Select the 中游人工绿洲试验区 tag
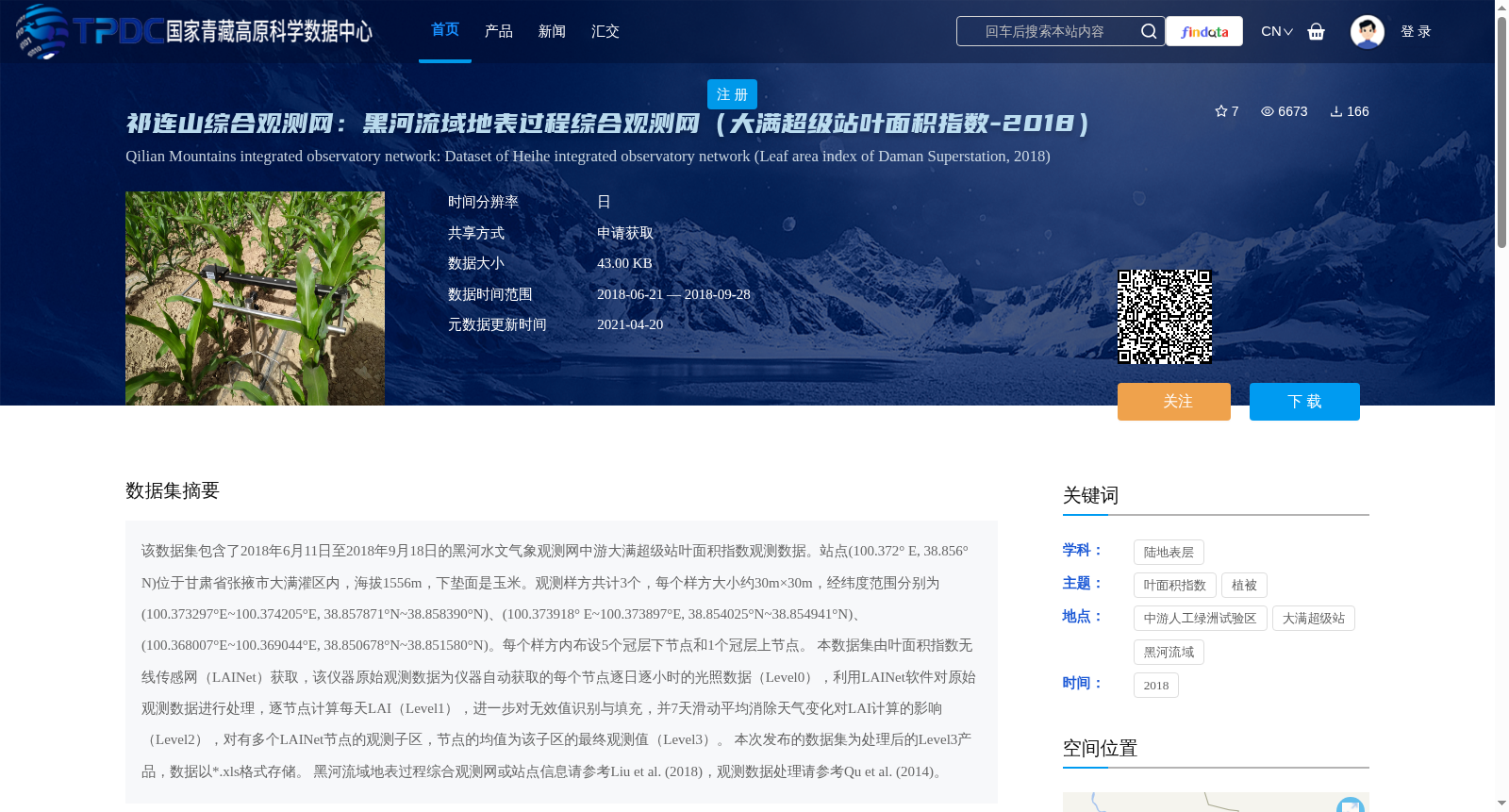 pyautogui.click(x=1201, y=618)
